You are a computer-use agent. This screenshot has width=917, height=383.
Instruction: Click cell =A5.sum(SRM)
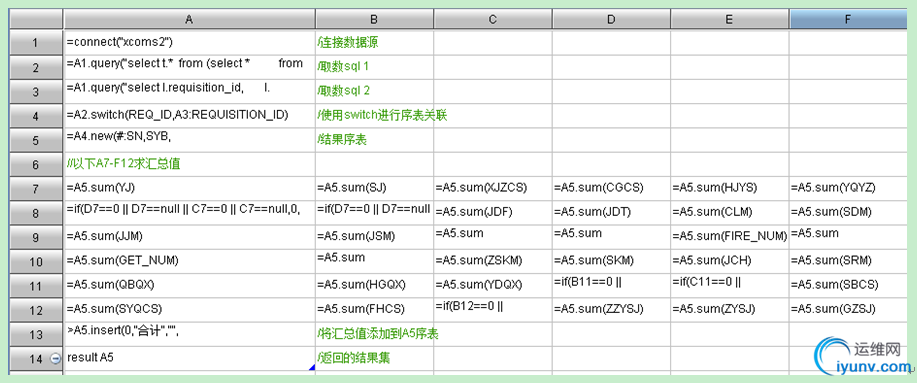tap(848, 261)
